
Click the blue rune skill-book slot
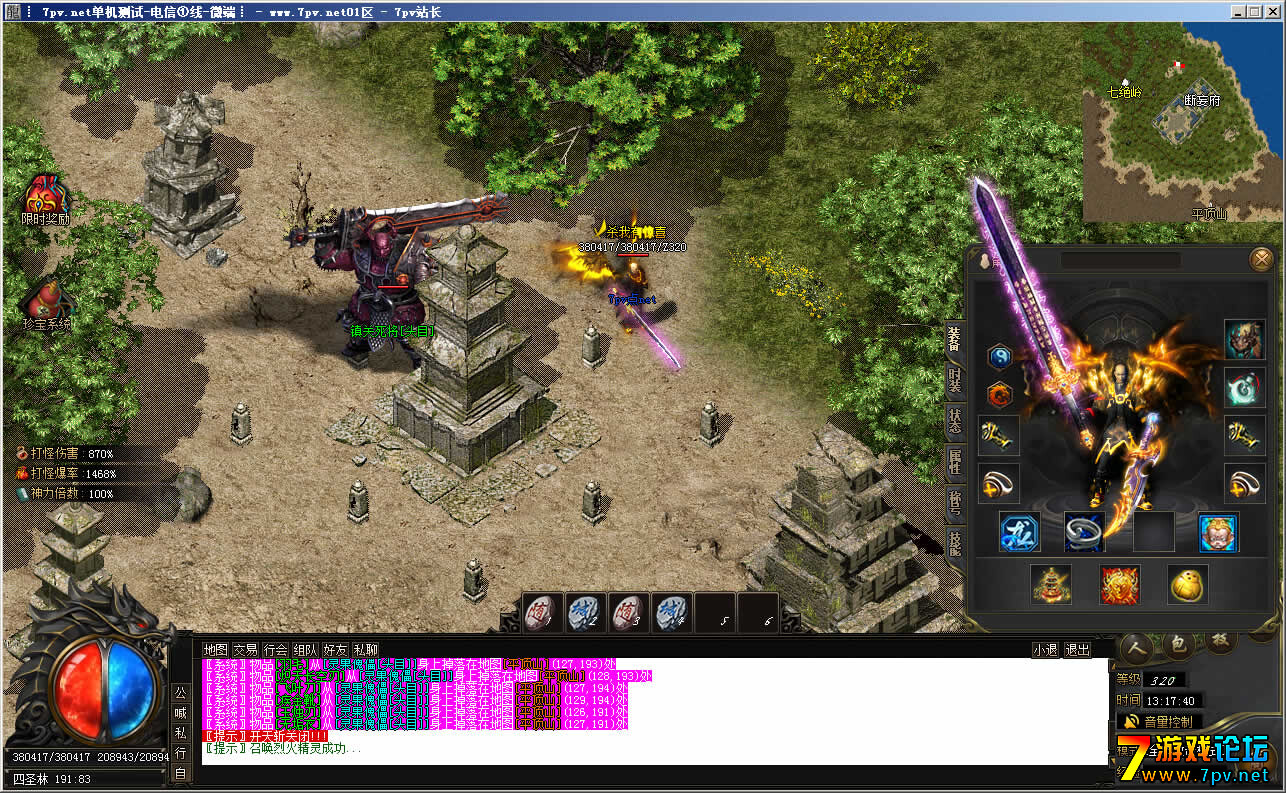[1019, 532]
